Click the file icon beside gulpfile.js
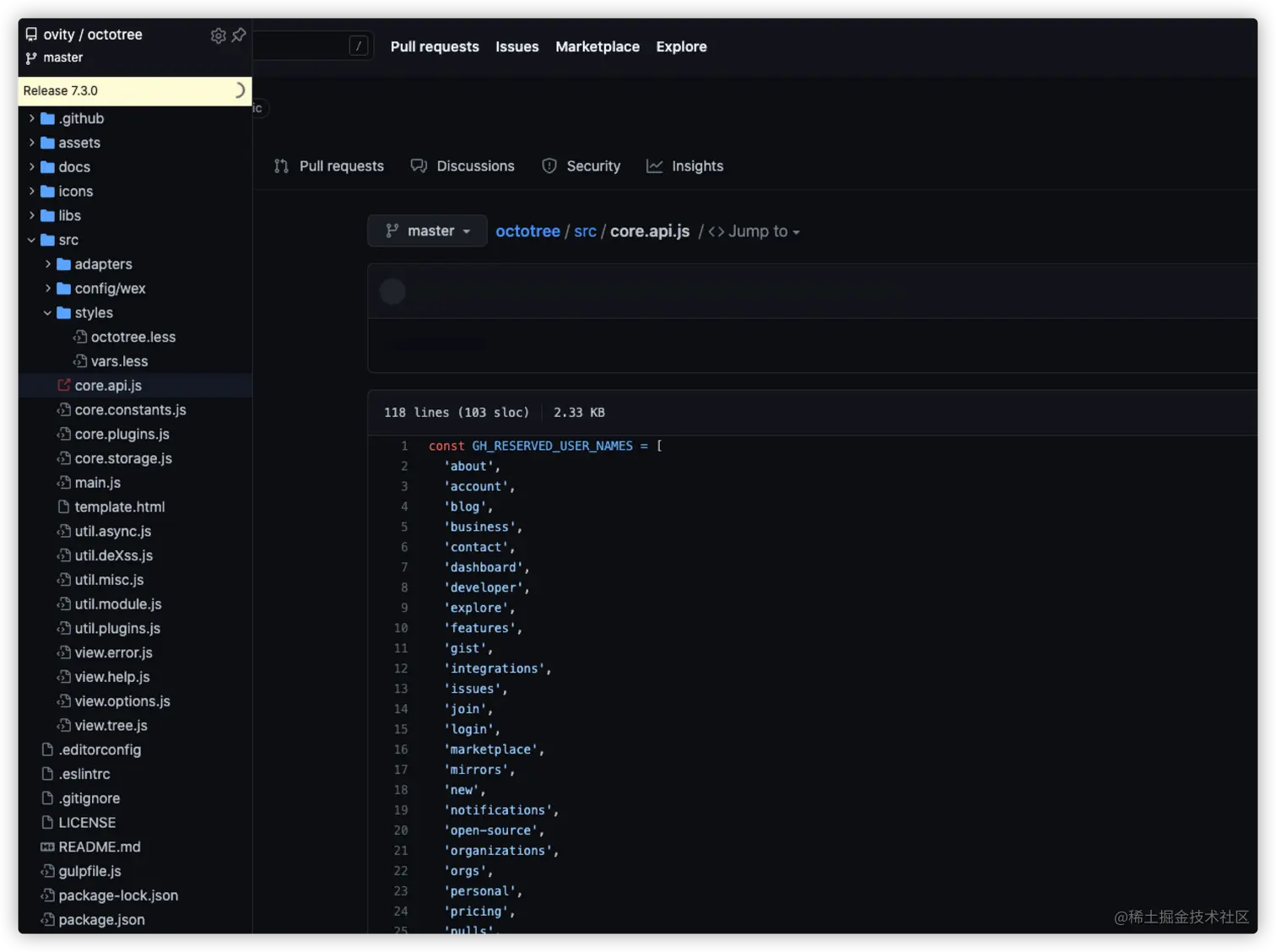The image size is (1276, 952). click(x=48, y=871)
